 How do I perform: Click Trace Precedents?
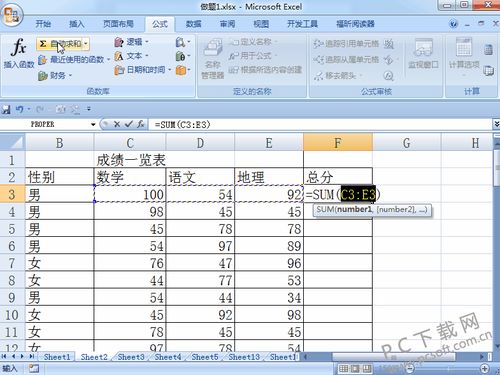[346, 44]
